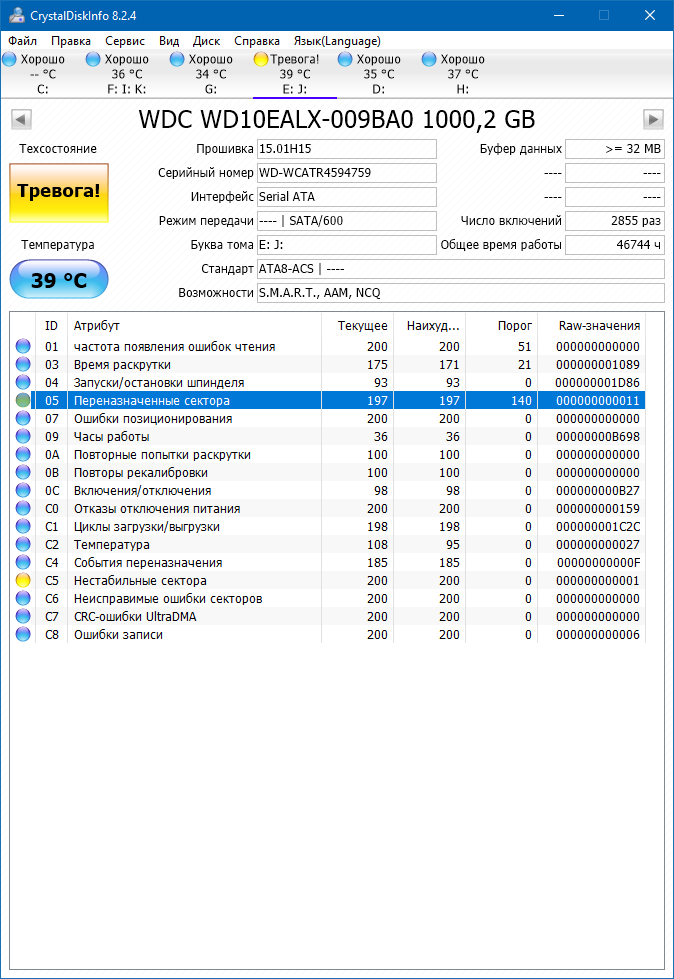Select disk H: status orb
This screenshot has height=979, width=674.
[429, 59]
